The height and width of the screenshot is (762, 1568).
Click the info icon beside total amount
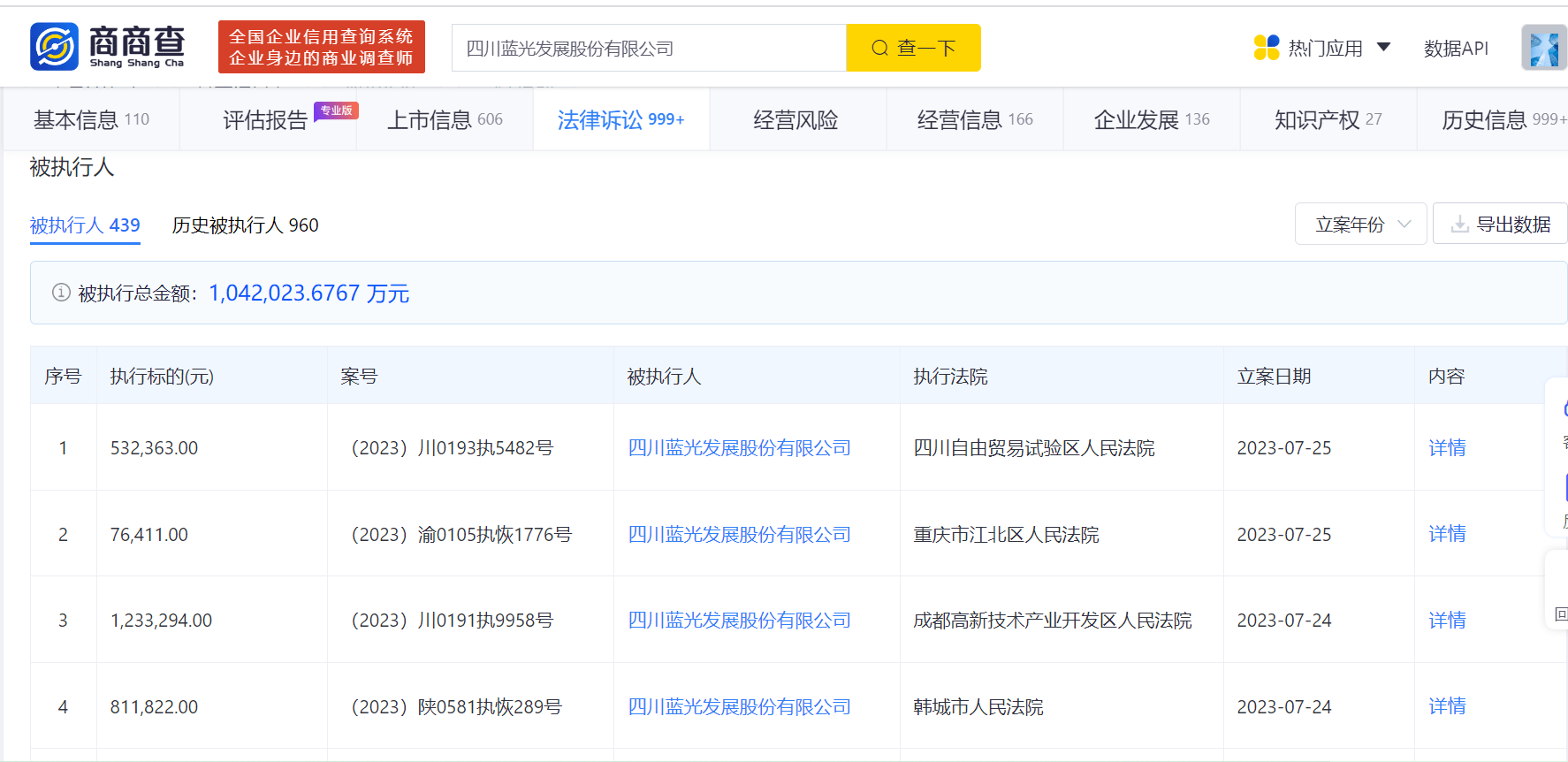point(61,293)
